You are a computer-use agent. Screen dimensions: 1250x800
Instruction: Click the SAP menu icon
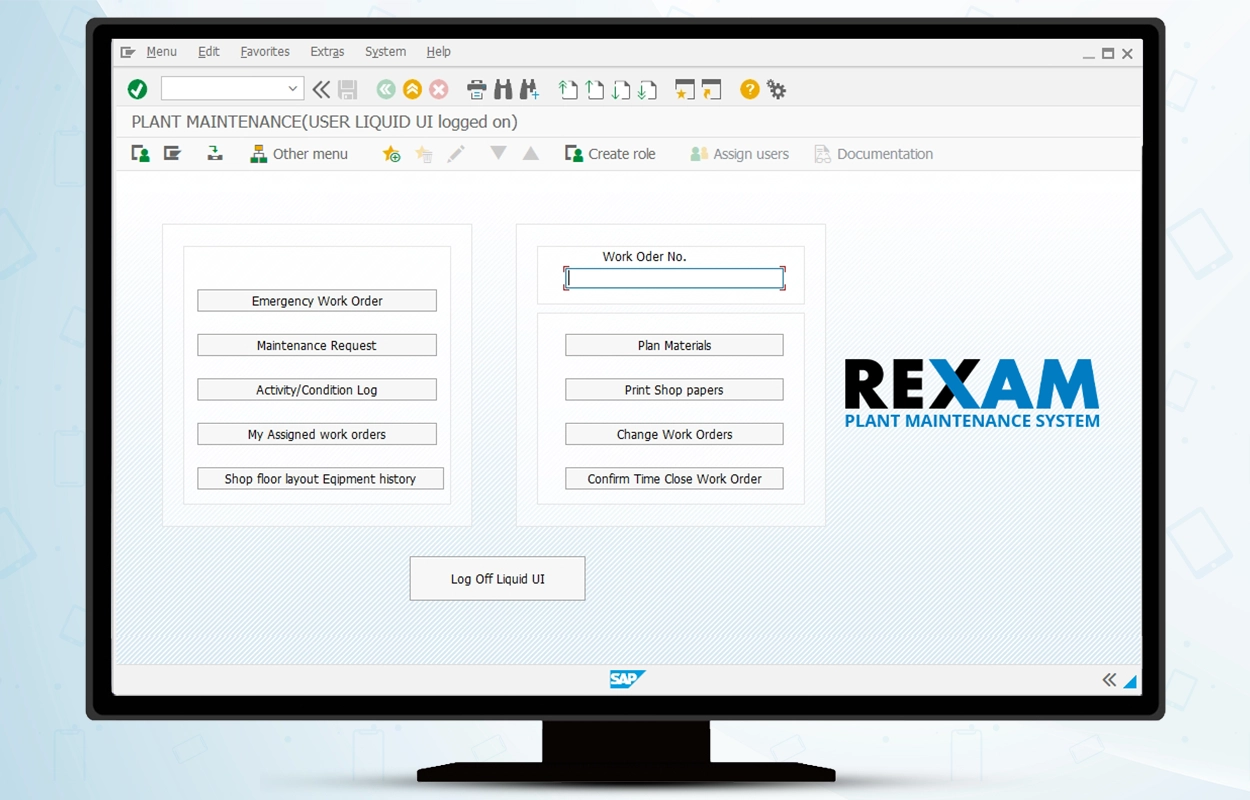[172, 153]
